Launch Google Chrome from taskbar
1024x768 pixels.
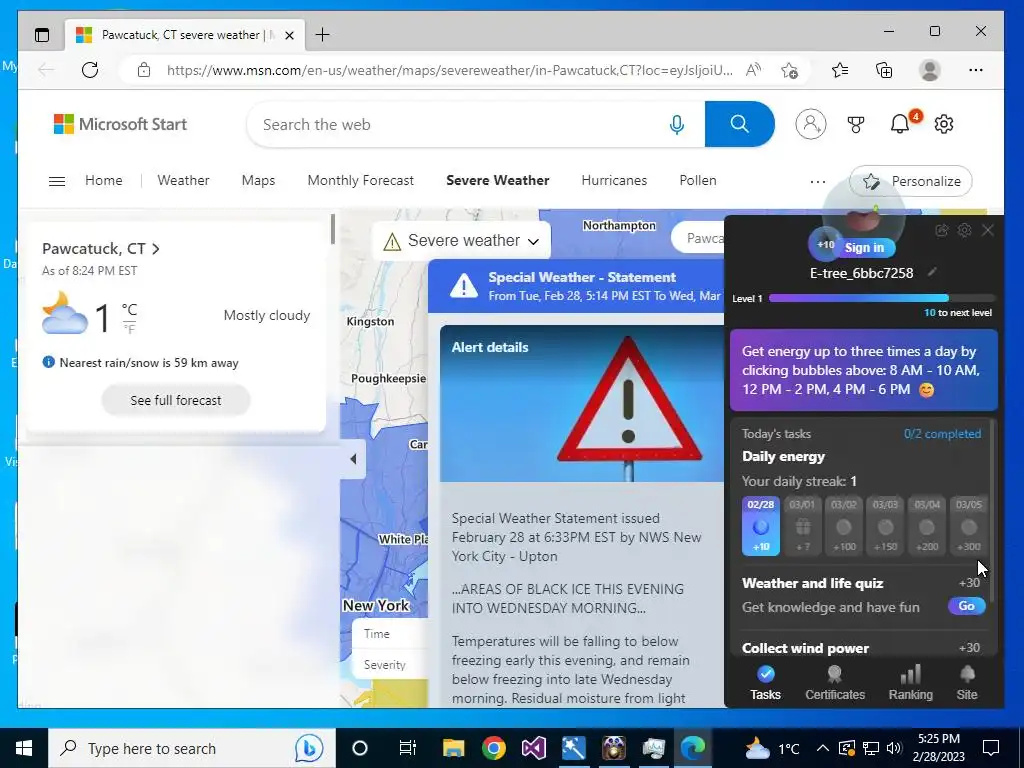(x=494, y=748)
